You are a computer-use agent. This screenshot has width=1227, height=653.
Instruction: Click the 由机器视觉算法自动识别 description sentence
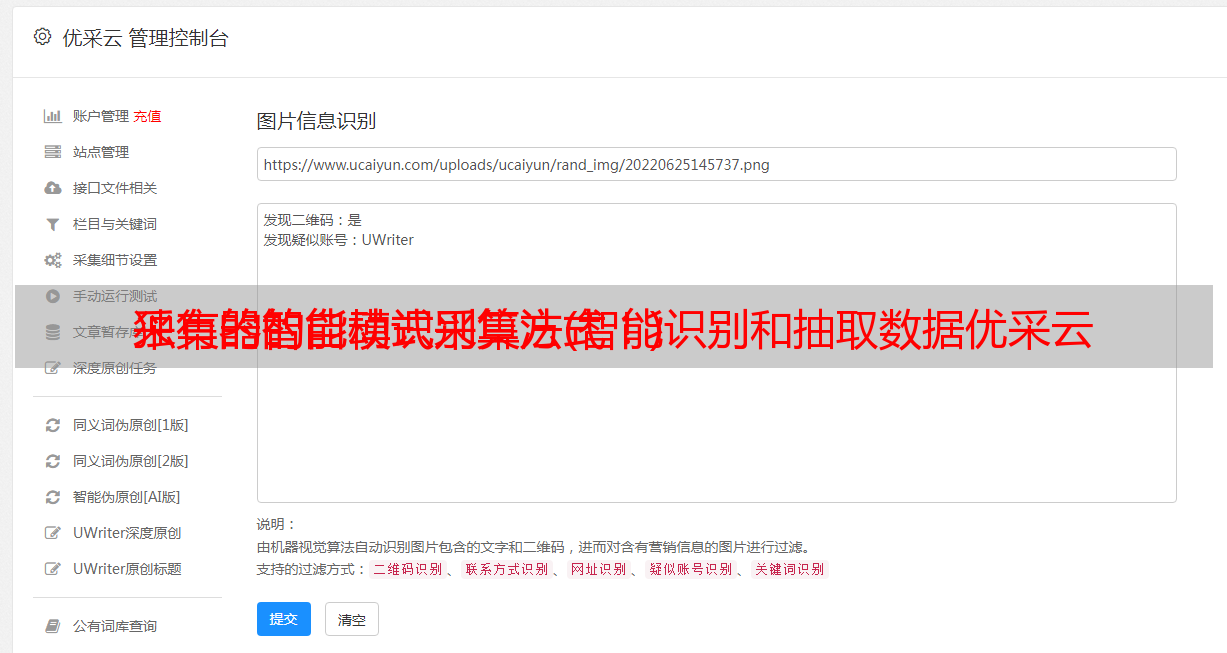pos(533,547)
